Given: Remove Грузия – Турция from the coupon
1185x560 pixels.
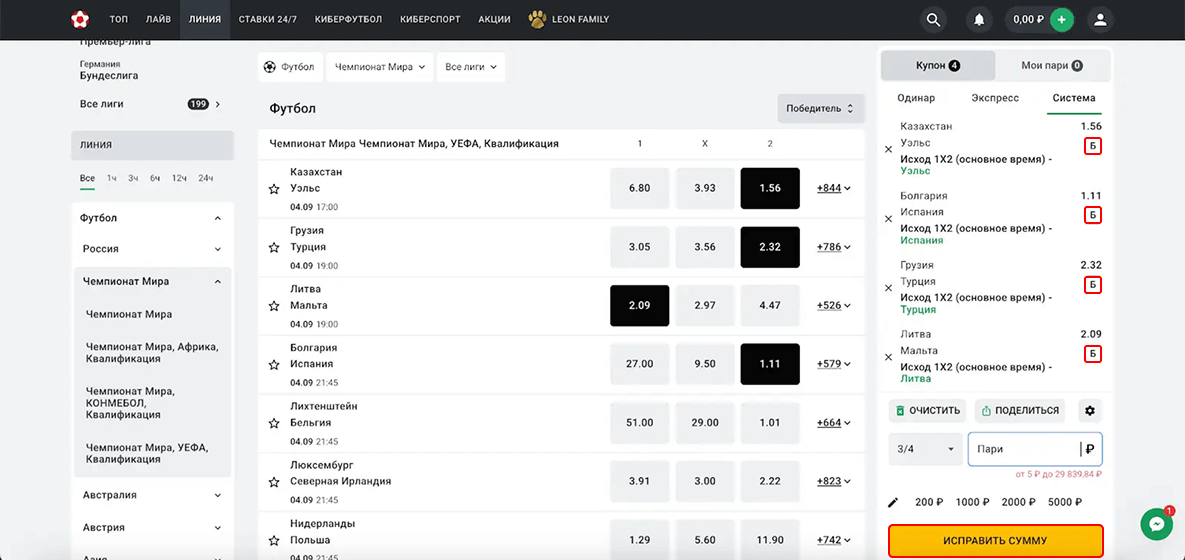Looking at the screenshot, I should point(889,288).
